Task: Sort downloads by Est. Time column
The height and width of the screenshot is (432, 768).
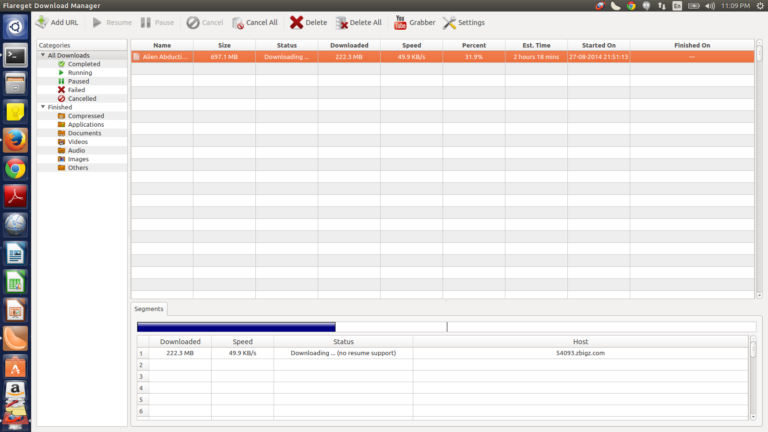Action: [x=536, y=45]
